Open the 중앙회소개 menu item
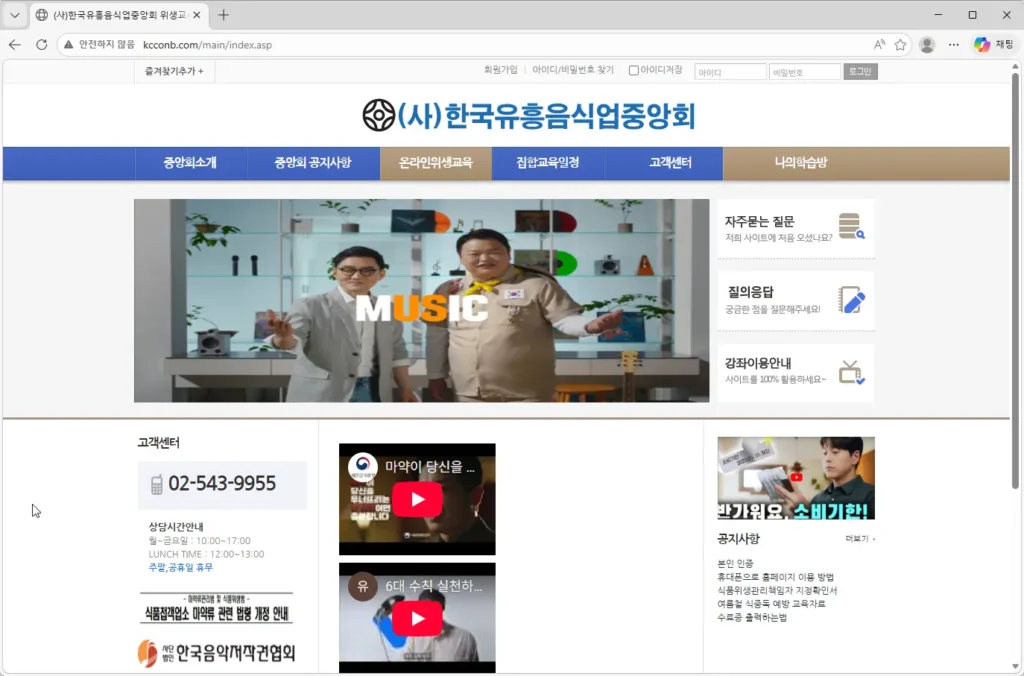 pyautogui.click(x=190, y=163)
